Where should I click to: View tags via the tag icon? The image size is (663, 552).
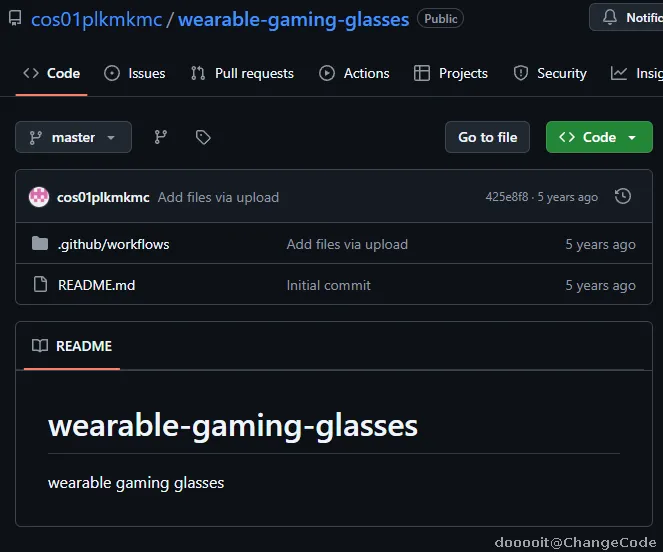(203, 137)
